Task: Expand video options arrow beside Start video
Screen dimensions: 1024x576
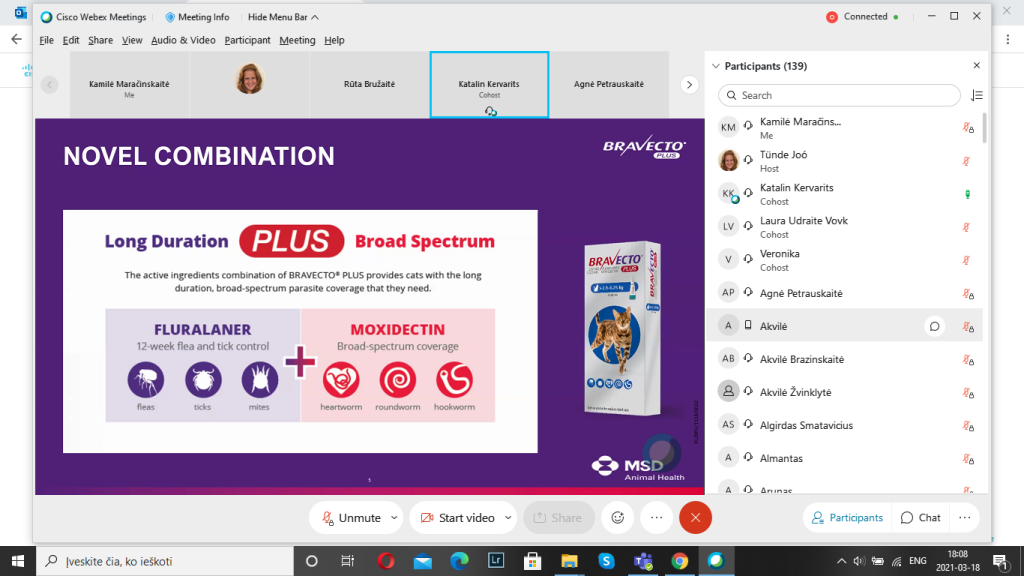Action: 508,518
